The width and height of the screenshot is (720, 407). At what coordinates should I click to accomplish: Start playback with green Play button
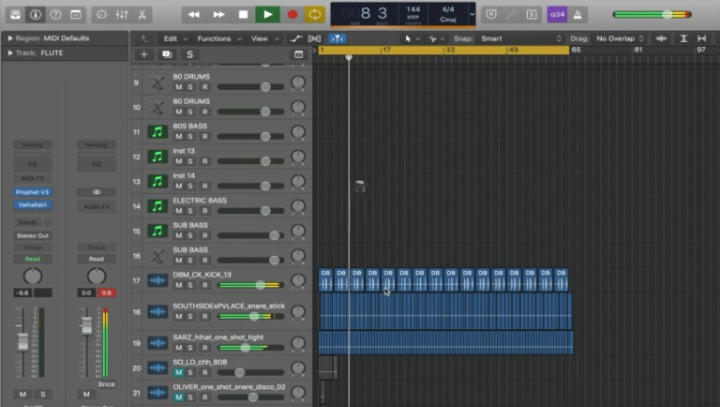point(268,15)
